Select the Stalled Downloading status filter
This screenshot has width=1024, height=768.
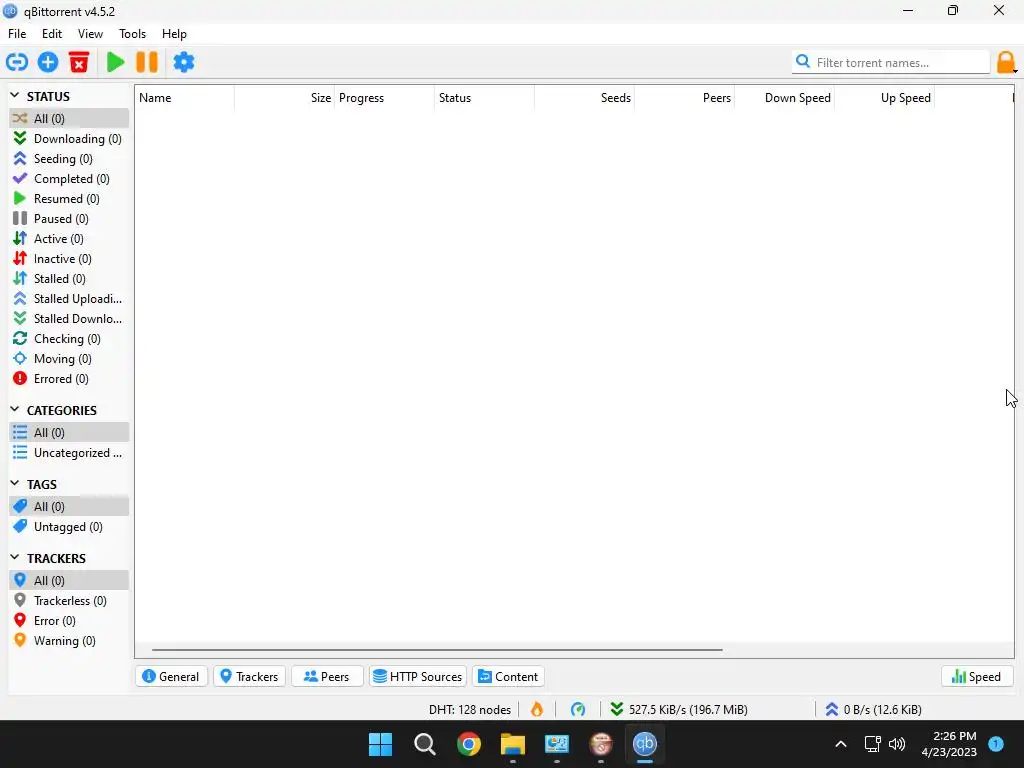pos(69,319)
